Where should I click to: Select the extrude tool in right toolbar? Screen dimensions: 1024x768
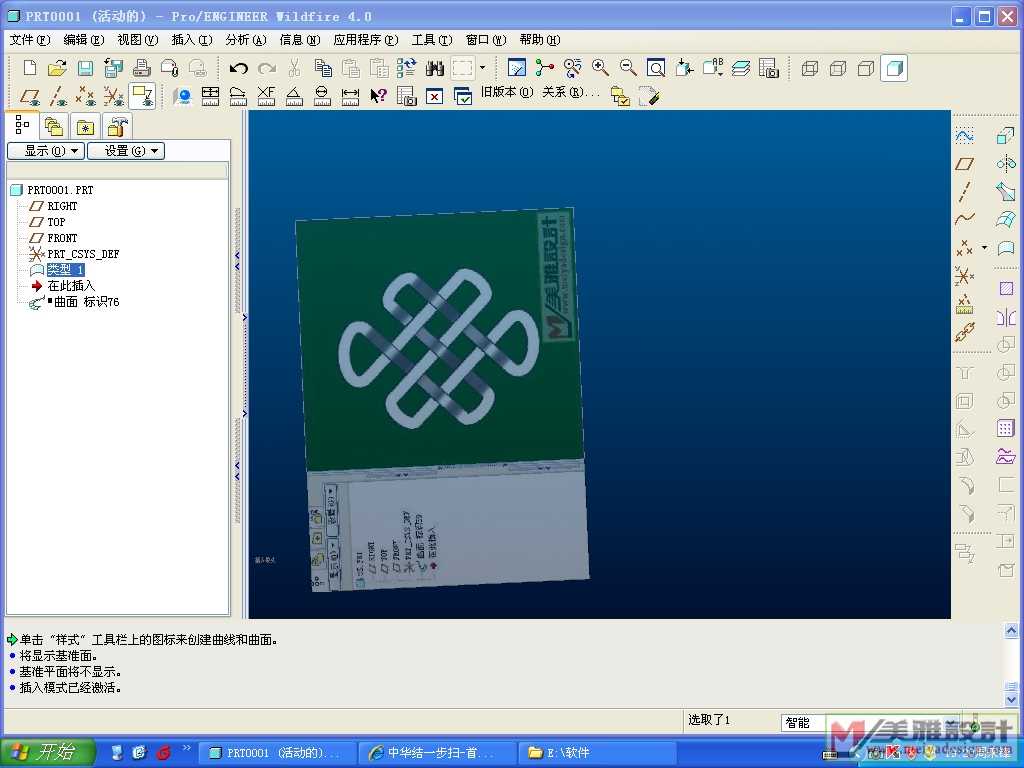tap(1006, 136)
